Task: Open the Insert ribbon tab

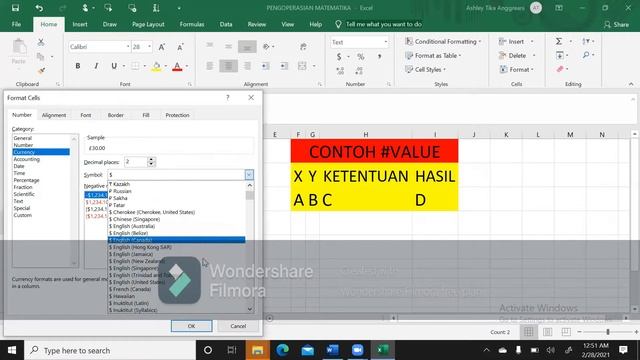Action: (80, 24)
